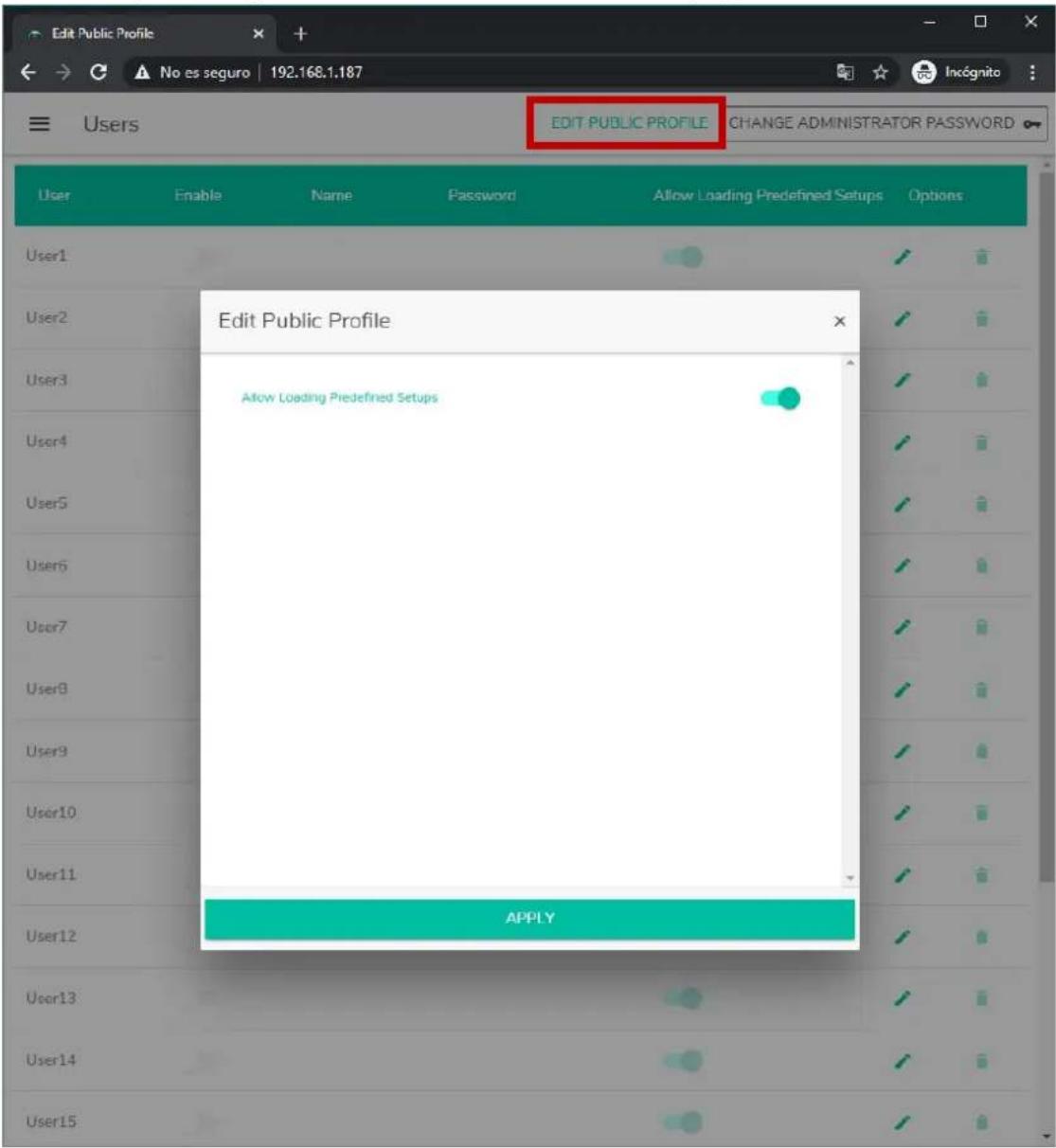
Task: Open the Chrome three-dot menu
Action: click(1032, 72)
